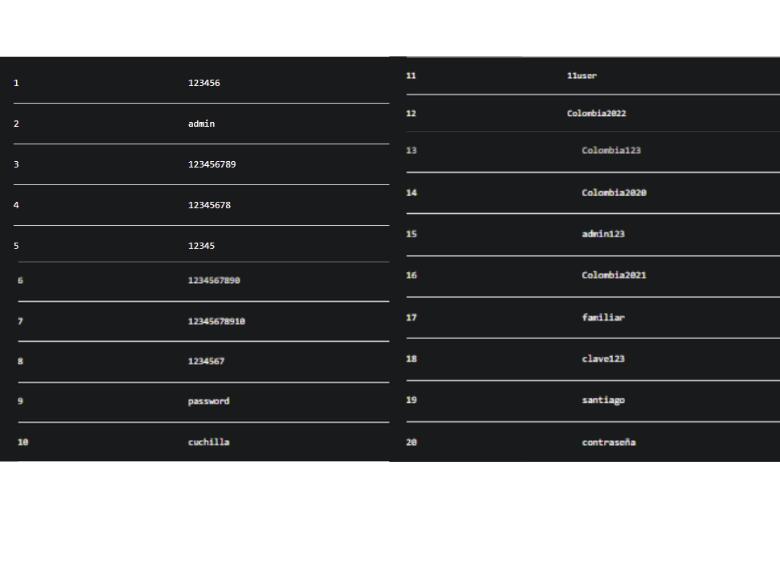Click the word 'password' in row 9
The width and height of the screenshot is (780, 565).
click(x=208, y=401)
